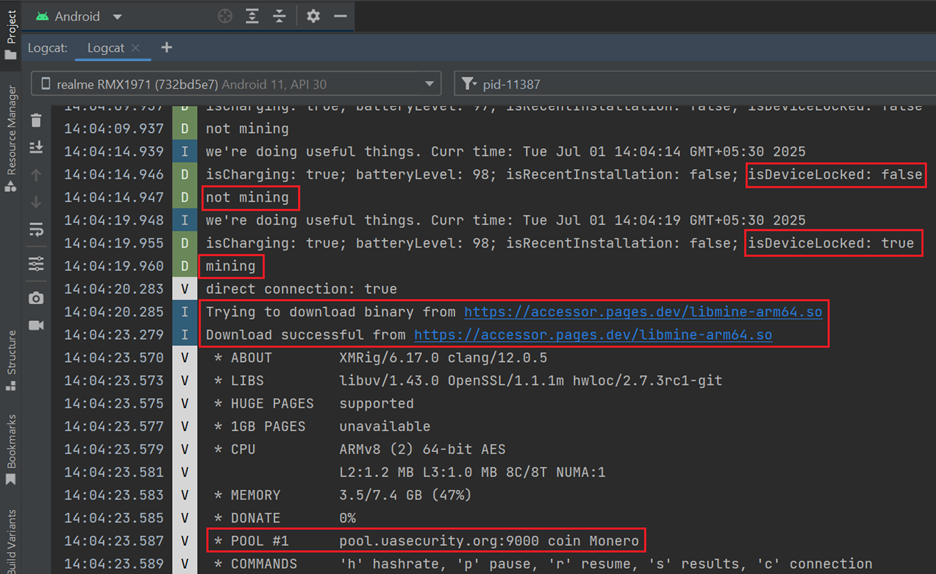Open the filter funnel history icon
Viewport: 936px width, 574px height.
469,84
